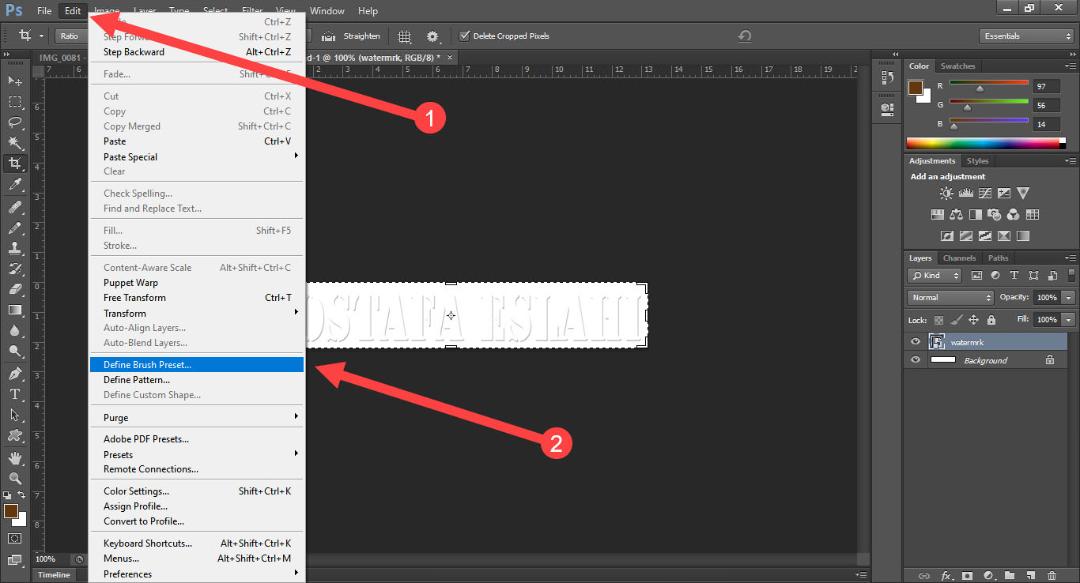The height and width of the screenshot is (583, 1080).
Task: Select the Zoom tool in toolbox
Action: (14, 478)
